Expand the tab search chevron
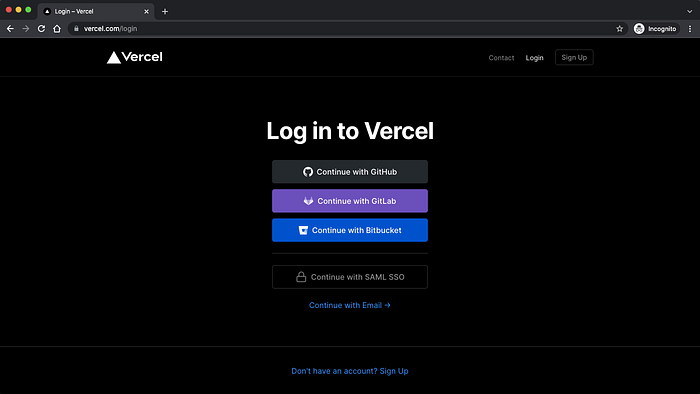Viewport: 700px width, 394px height. click(x=690, y=11)
